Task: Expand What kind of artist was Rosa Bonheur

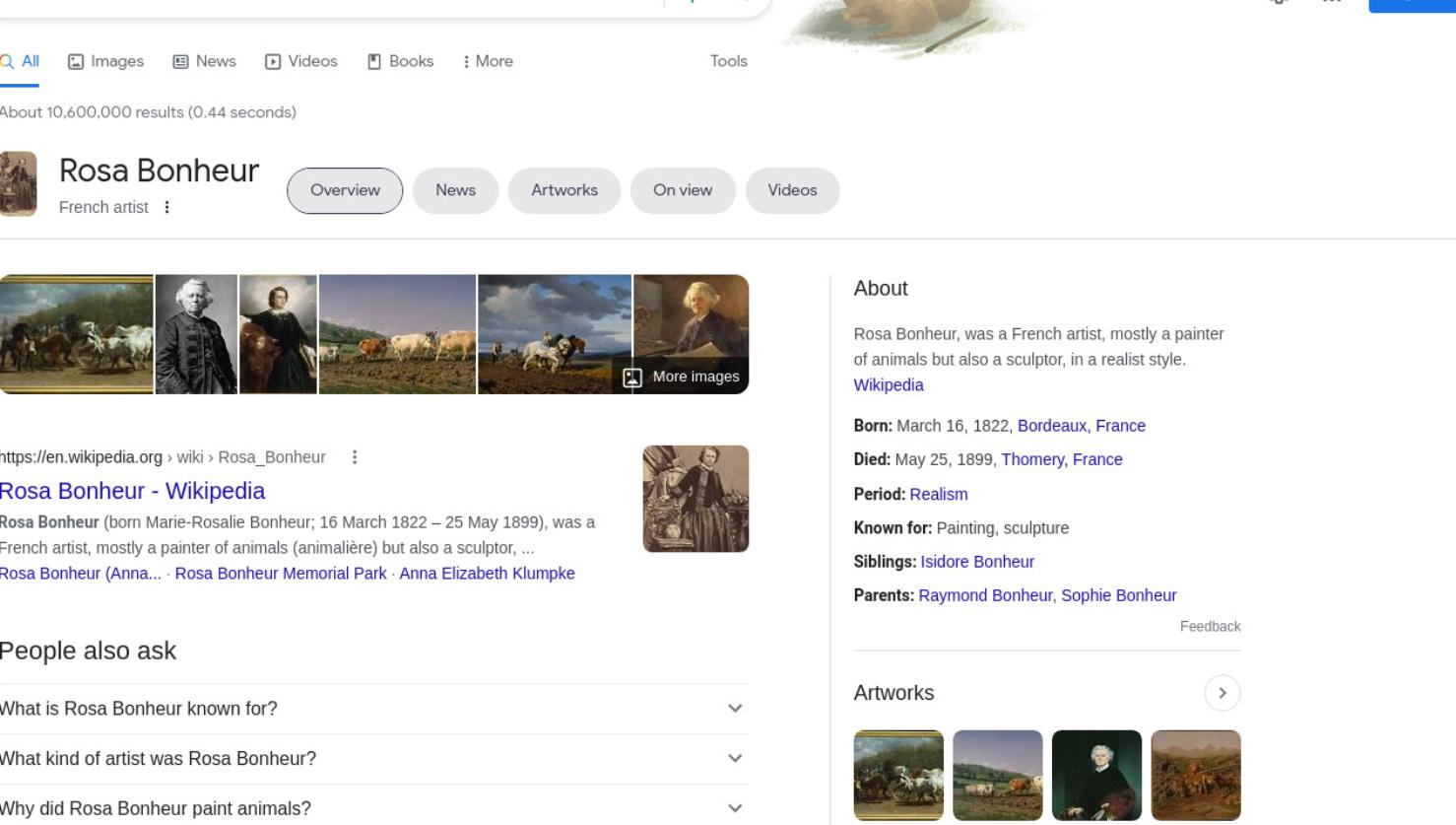Action: 374,759
